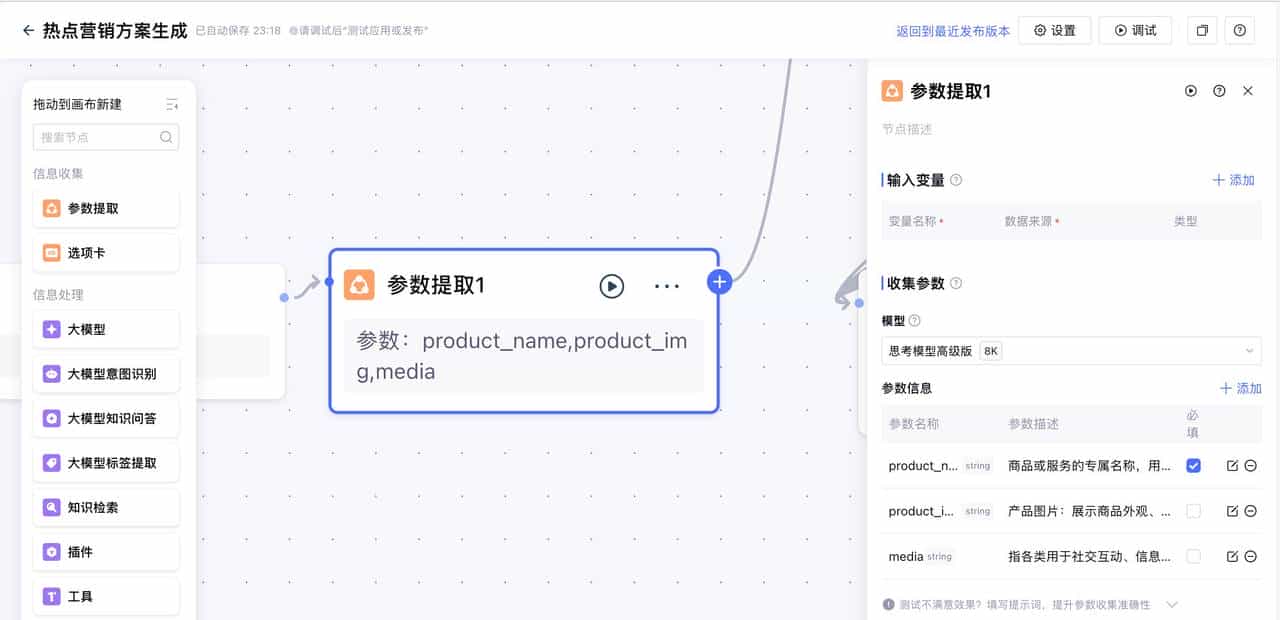Enable required checkbox for media parameter
This screenshot has height=620, width=1280.
pyautogui.click(x=1193, y=556)
